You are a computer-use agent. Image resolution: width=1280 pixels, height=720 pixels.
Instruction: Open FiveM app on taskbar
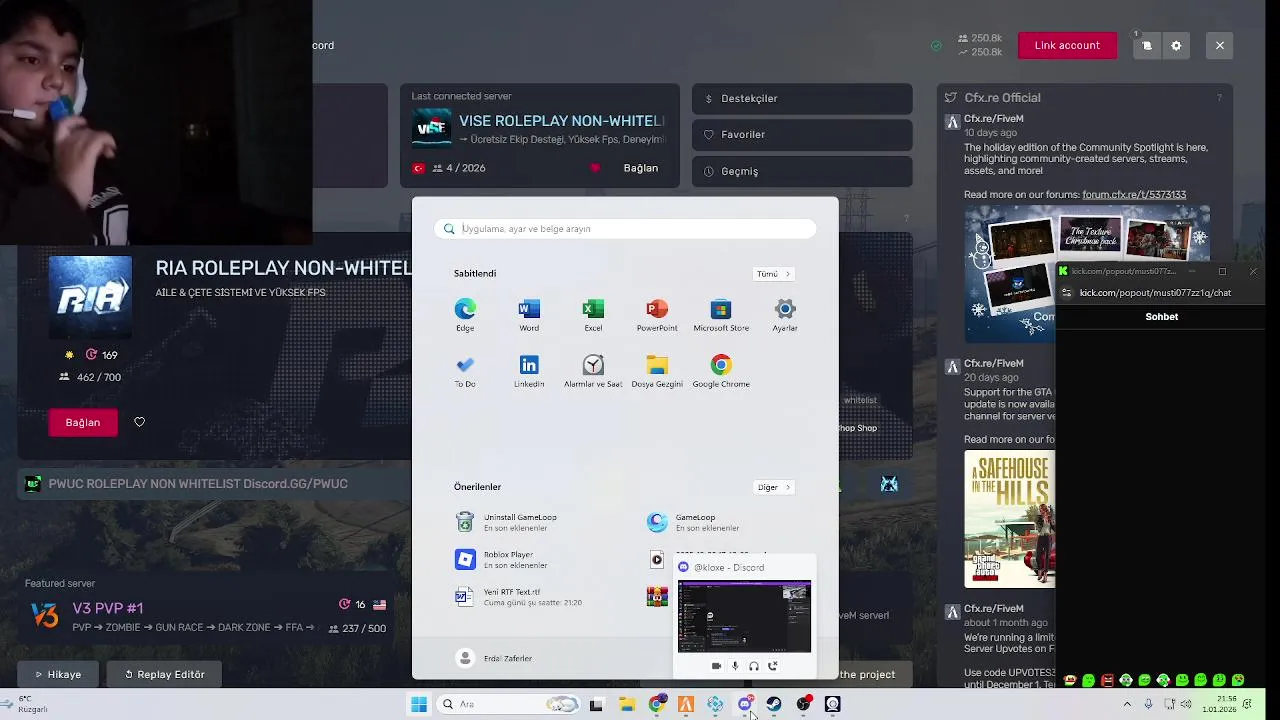click(686, 704)
